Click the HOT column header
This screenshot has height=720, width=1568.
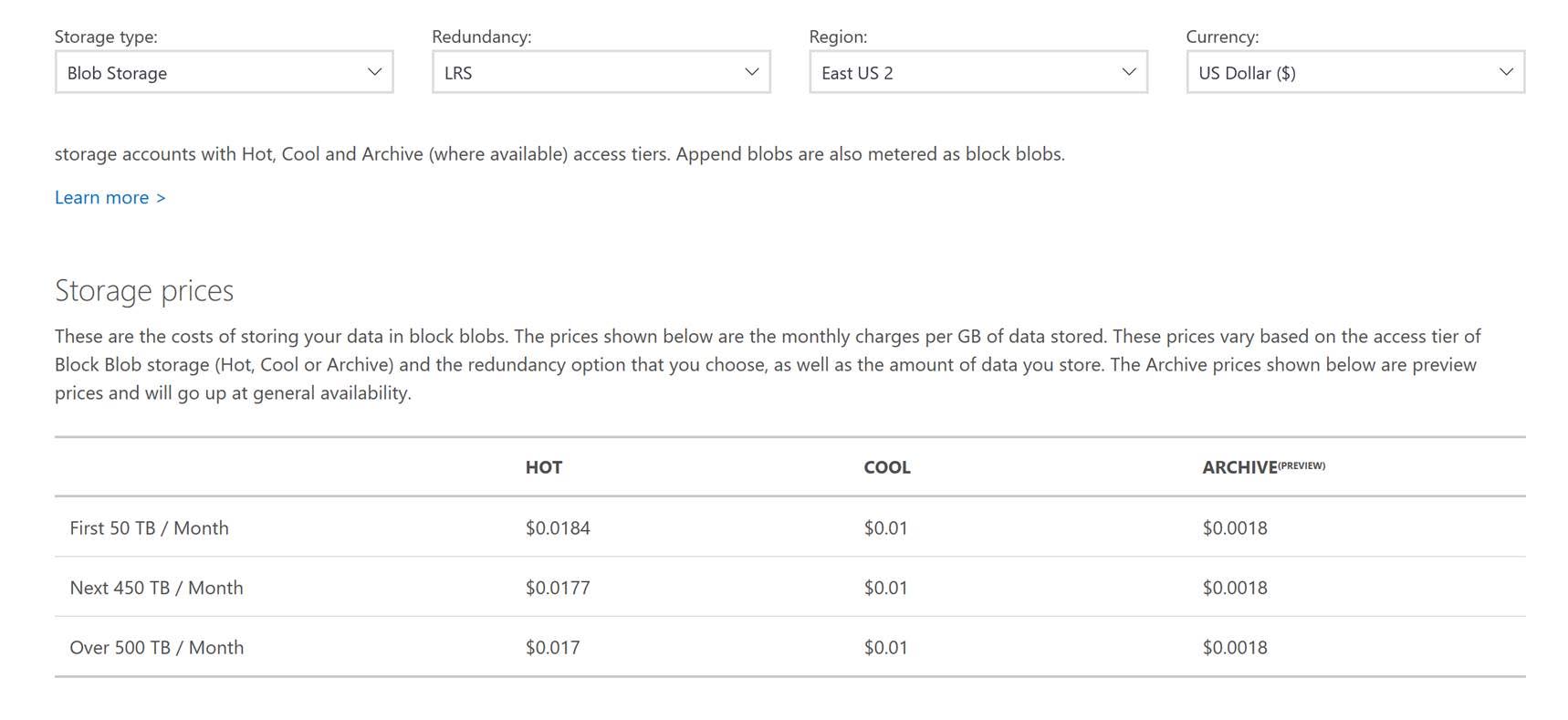[544, 467]
